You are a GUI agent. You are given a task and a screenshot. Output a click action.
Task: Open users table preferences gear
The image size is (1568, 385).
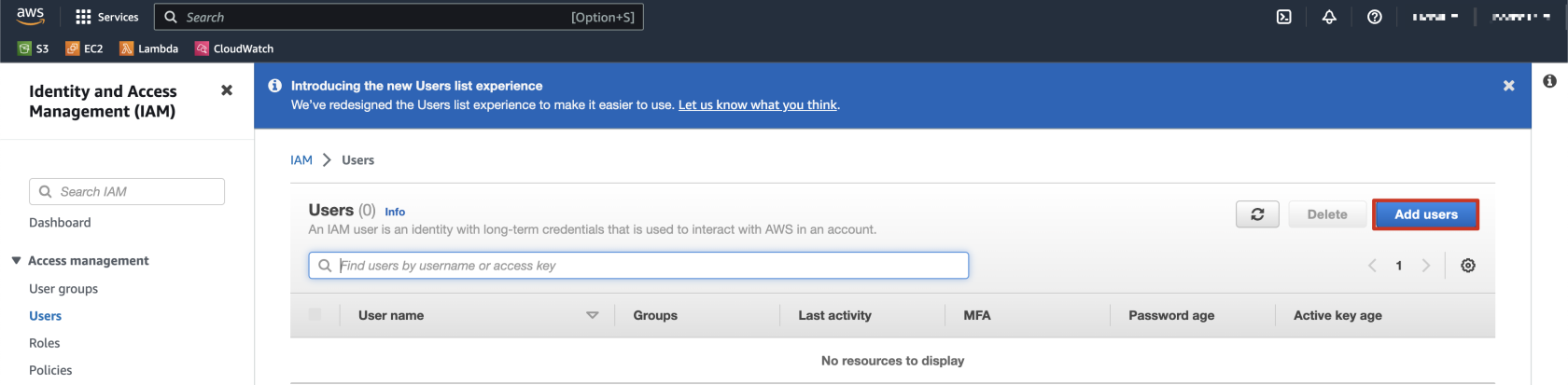[x=1468, y=266]
